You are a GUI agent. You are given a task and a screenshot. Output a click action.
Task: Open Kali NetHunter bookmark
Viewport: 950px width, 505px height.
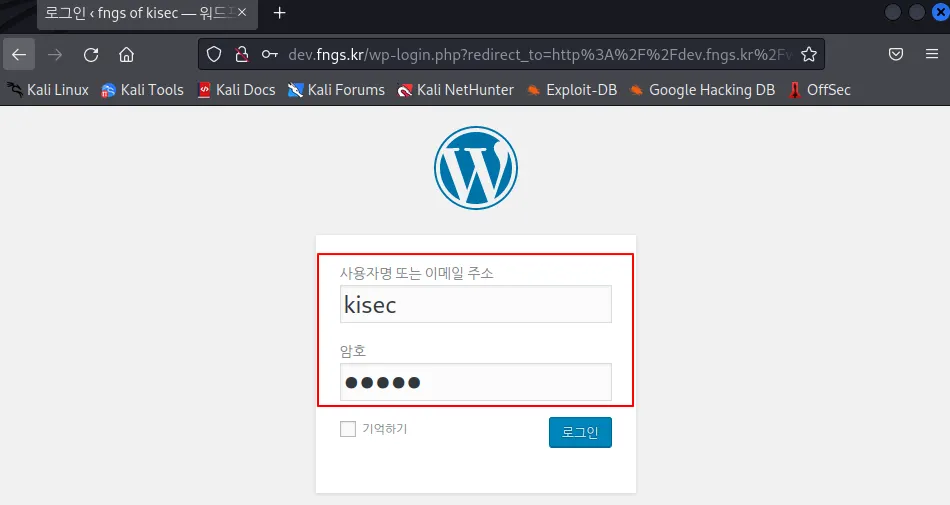coord(455,90)
